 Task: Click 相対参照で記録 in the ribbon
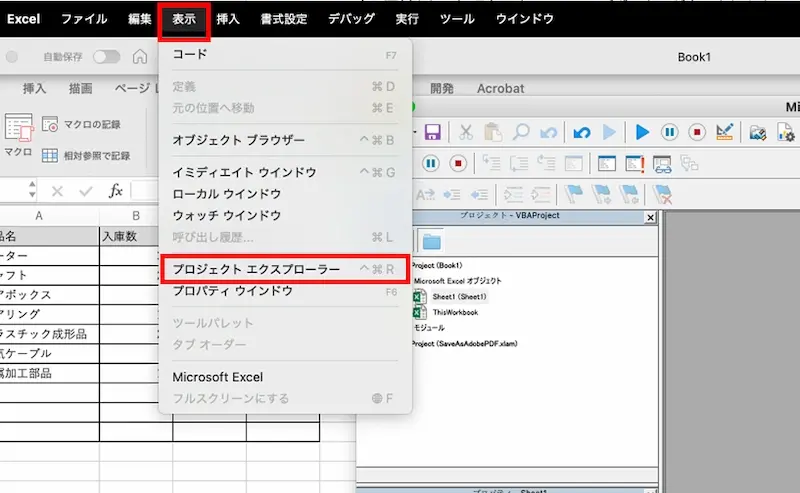[86, 155]
